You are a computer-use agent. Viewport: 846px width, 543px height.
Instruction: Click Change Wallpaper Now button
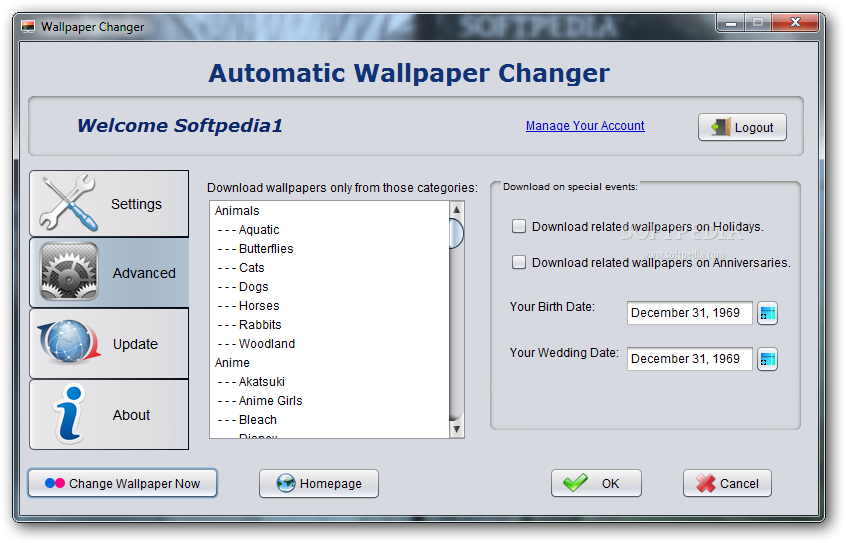tap(122, 483)
